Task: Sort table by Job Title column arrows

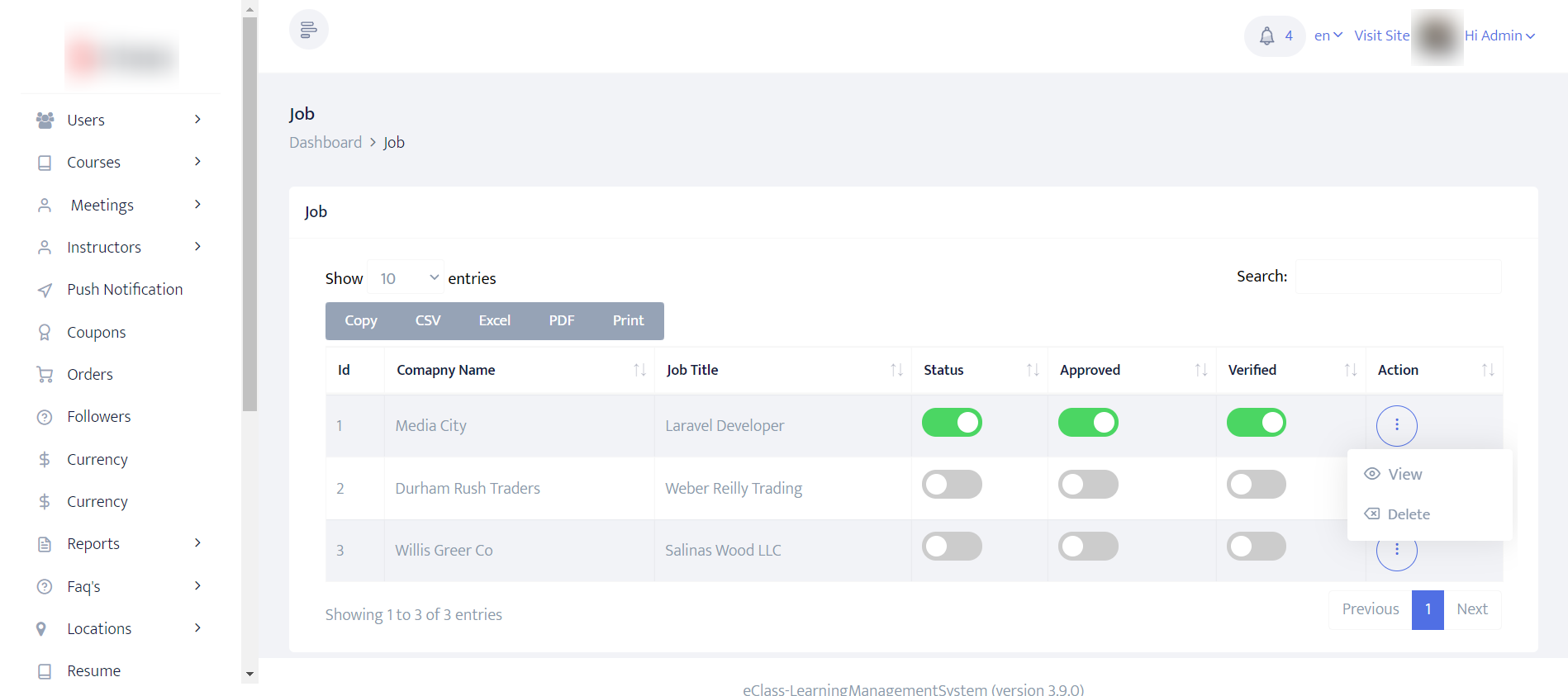Action: tap(896, 370)
